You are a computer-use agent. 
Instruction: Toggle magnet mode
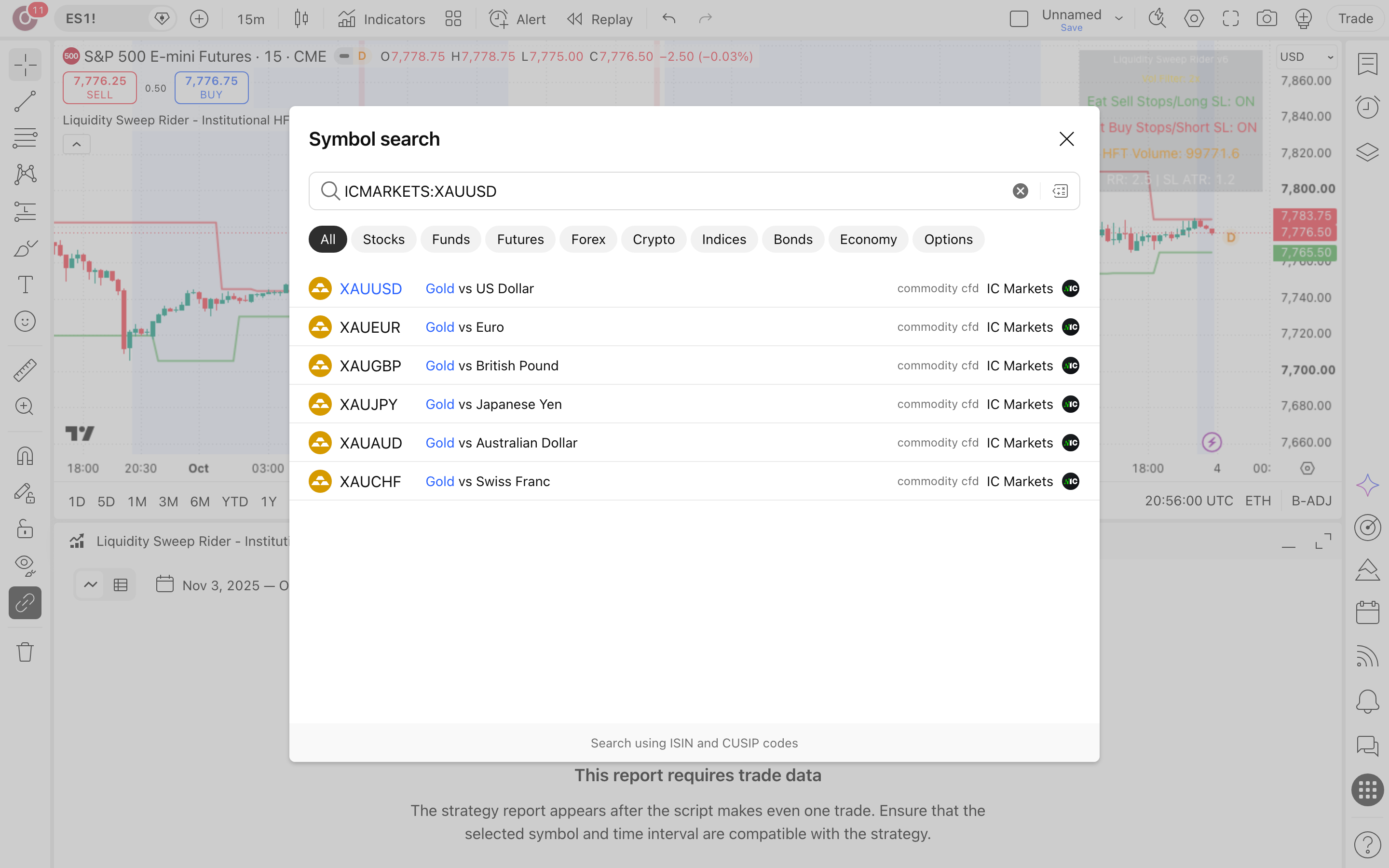pyautogui.click(x=25, y=456)
